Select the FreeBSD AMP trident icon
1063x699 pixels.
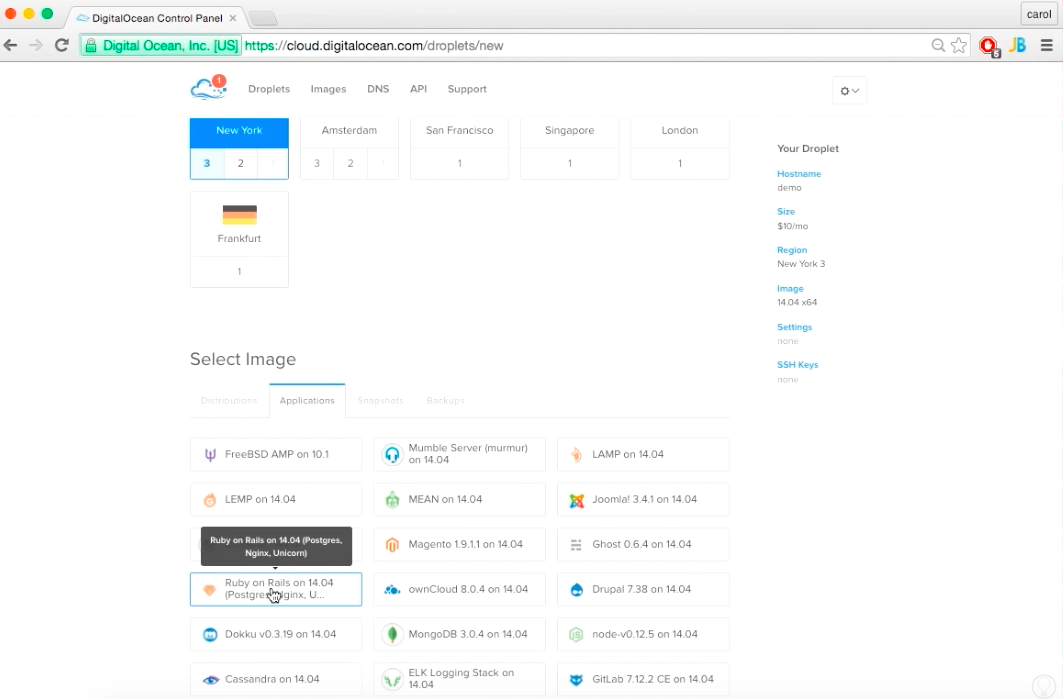210,455
